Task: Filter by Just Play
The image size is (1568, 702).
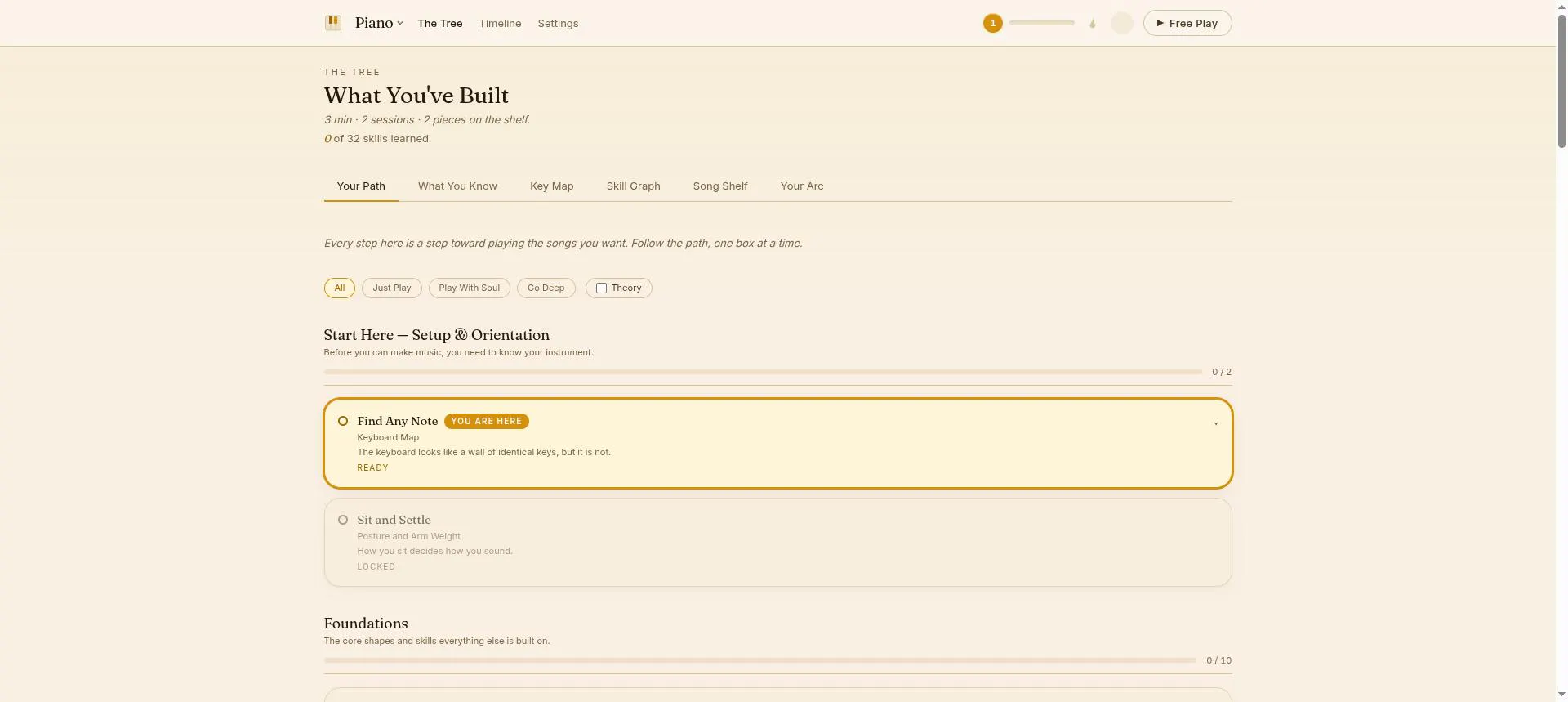Action: pos(392,288)
